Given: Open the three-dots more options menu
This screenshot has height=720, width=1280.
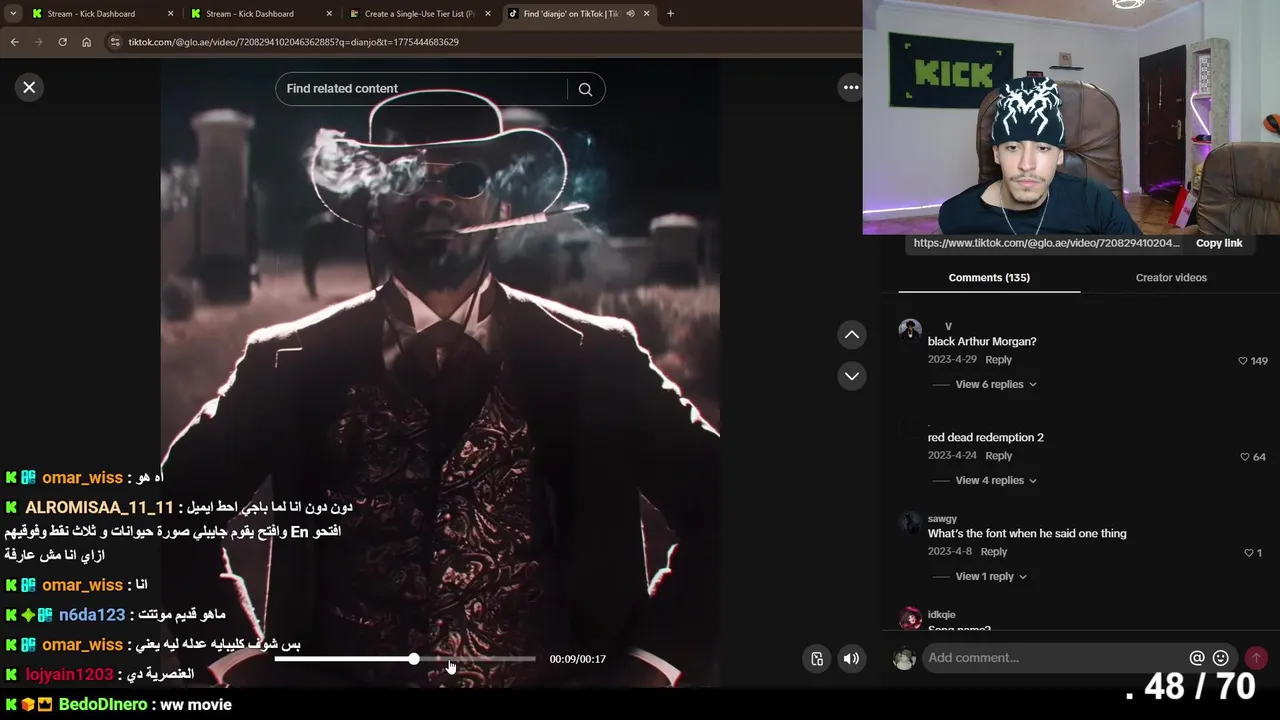Looking at the screenshot, I should [x=851, y=87].
